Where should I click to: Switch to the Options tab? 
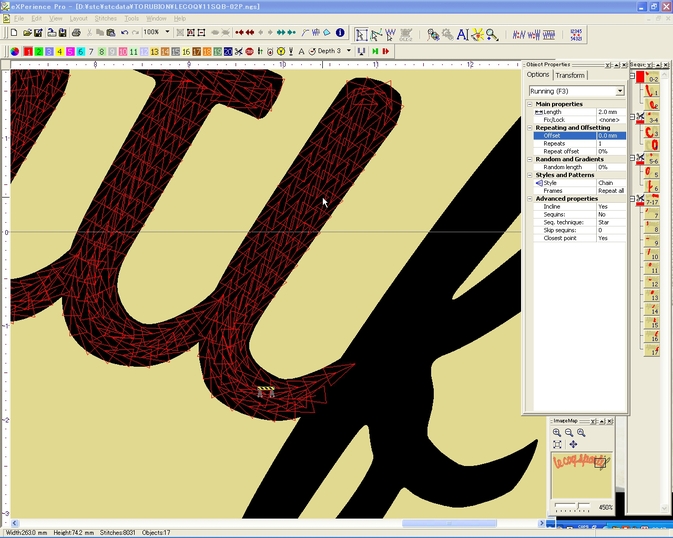pos(538,74)
